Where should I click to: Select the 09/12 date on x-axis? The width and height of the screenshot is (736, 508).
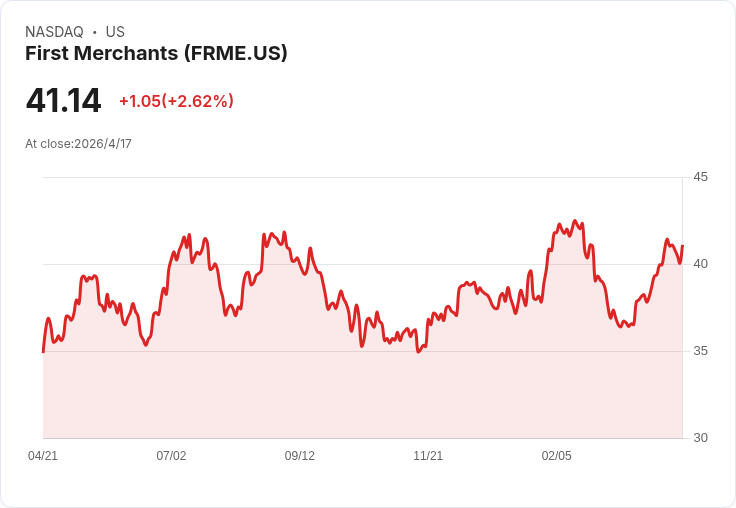(299, 456)
